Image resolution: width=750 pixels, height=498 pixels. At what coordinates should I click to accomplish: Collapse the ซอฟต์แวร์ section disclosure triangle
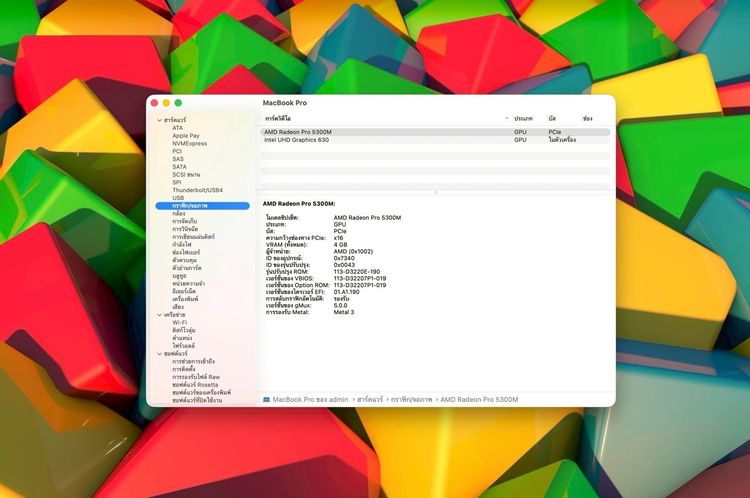159,353
